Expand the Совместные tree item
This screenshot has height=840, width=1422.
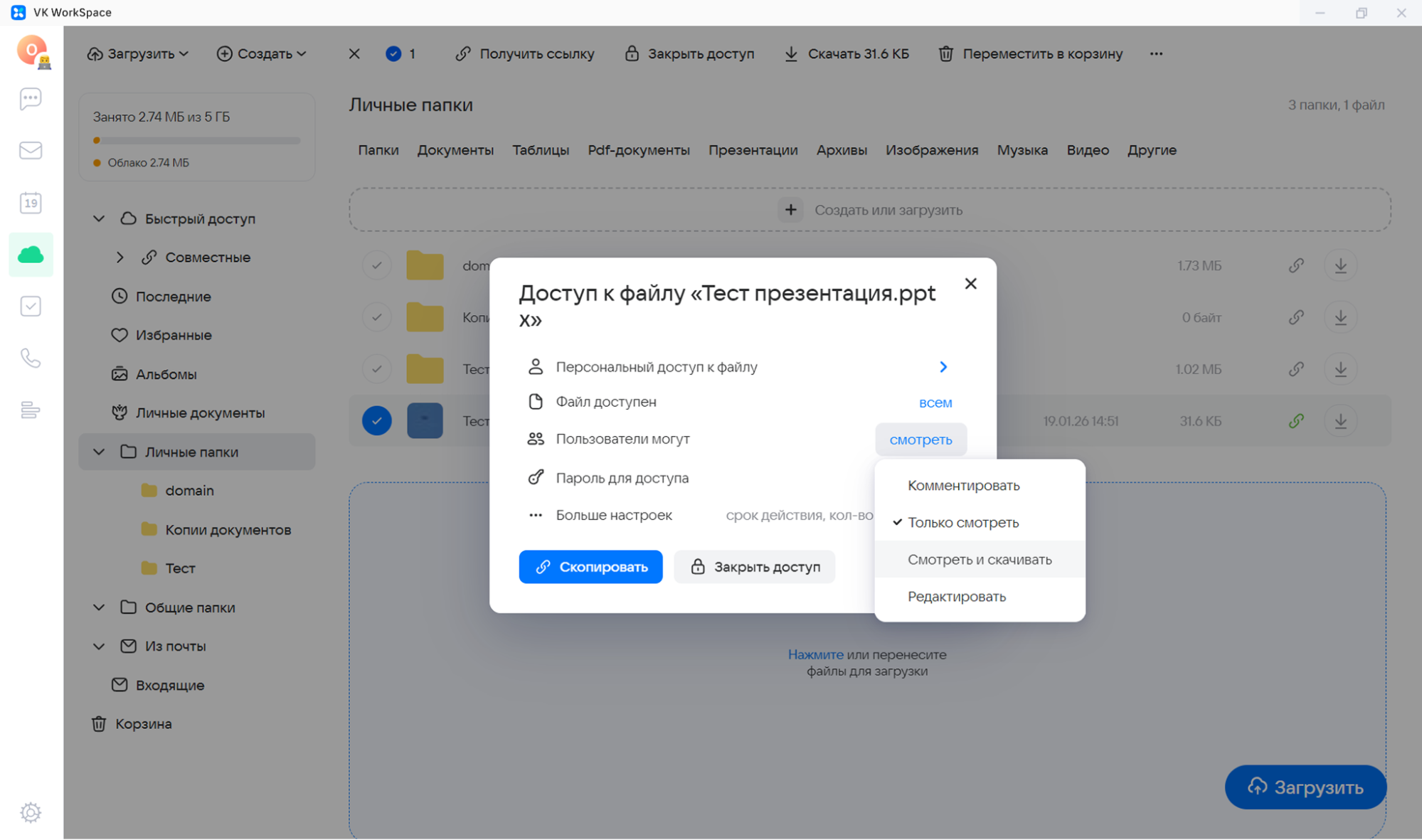tap(120, 257)
